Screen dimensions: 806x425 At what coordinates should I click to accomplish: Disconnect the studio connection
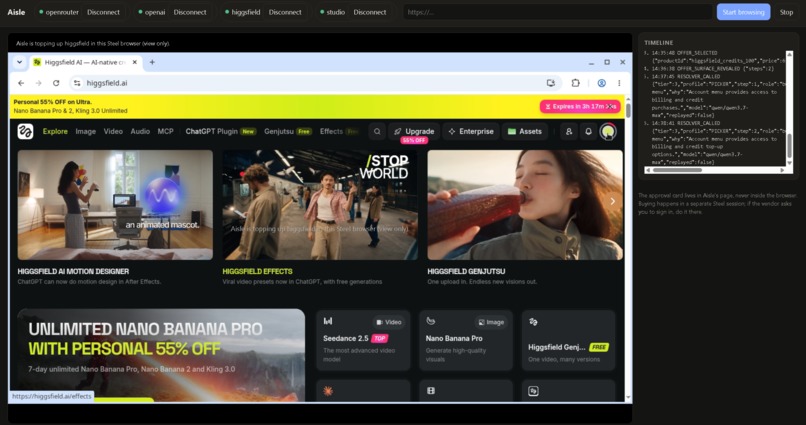pyautogui.click(x=370, y=12)
